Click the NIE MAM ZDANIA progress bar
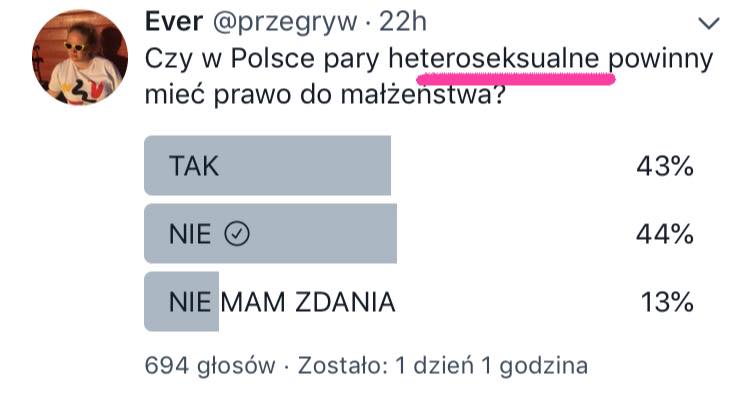 click(181, 301)
